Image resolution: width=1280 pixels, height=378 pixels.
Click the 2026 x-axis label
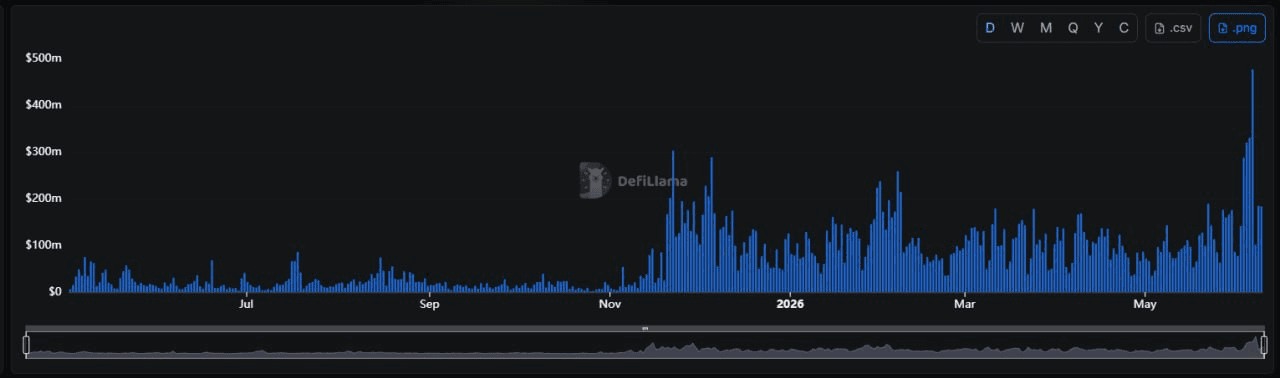coord(790,304)
